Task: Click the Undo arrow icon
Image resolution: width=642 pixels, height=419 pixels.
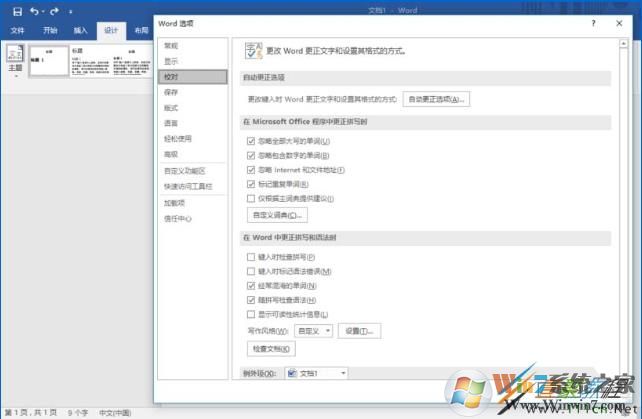Action: tap(35, 11)
